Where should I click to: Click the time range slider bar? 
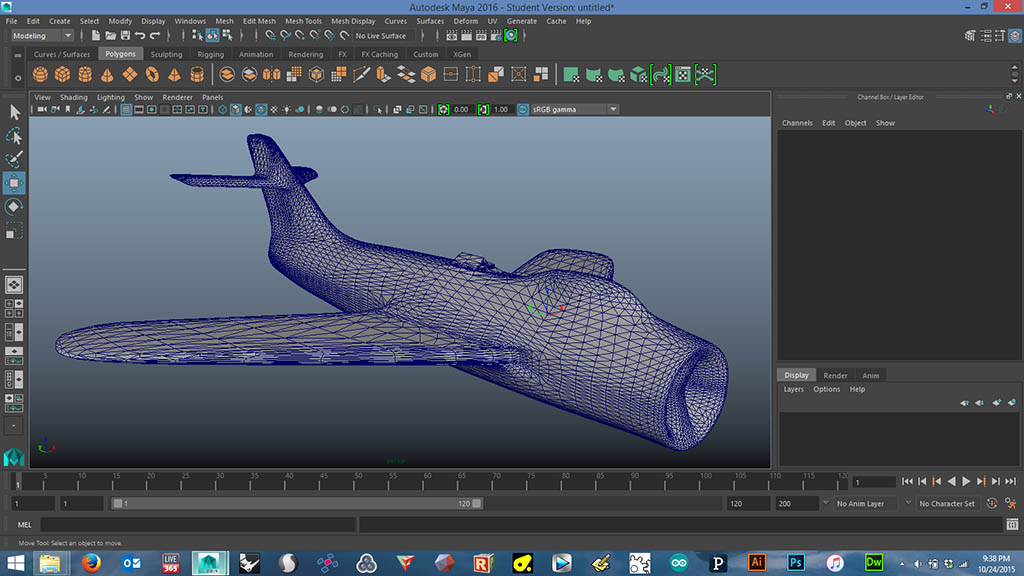(x=296, y=504)
